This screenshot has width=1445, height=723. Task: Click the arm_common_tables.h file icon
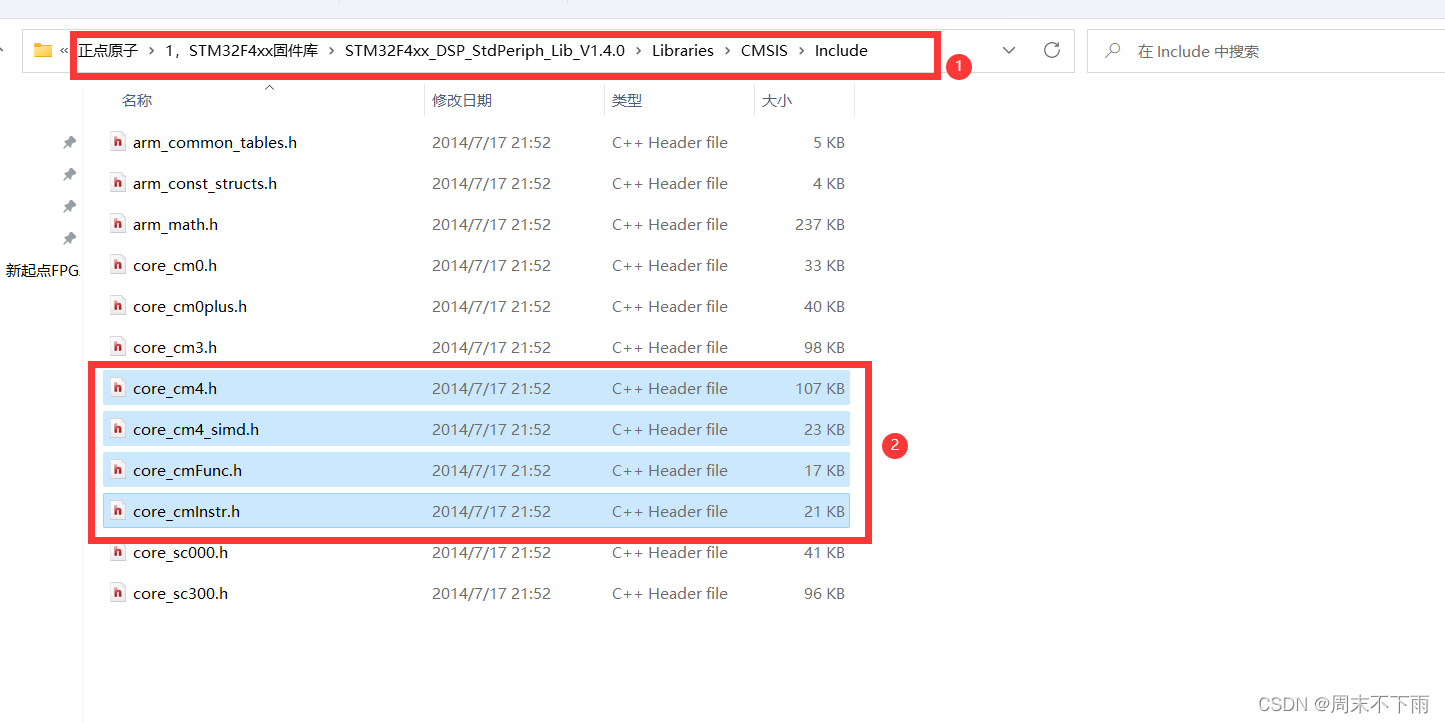[118, 142]
